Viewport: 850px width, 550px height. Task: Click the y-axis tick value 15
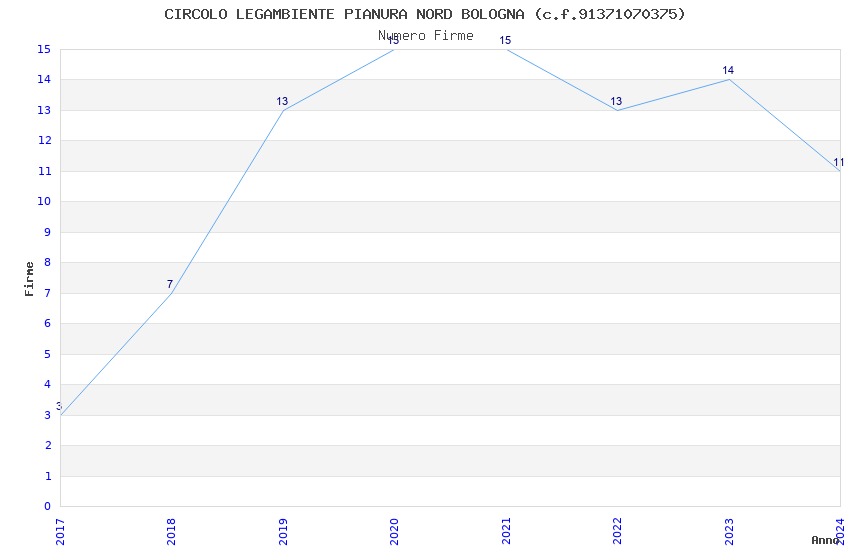tap(44, 49)
